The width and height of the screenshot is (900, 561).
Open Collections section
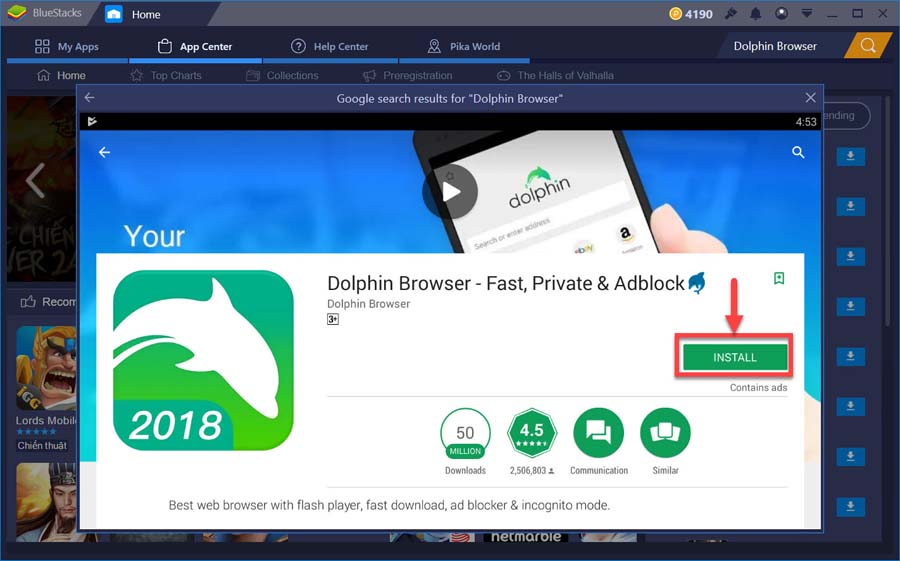[282, 75]
